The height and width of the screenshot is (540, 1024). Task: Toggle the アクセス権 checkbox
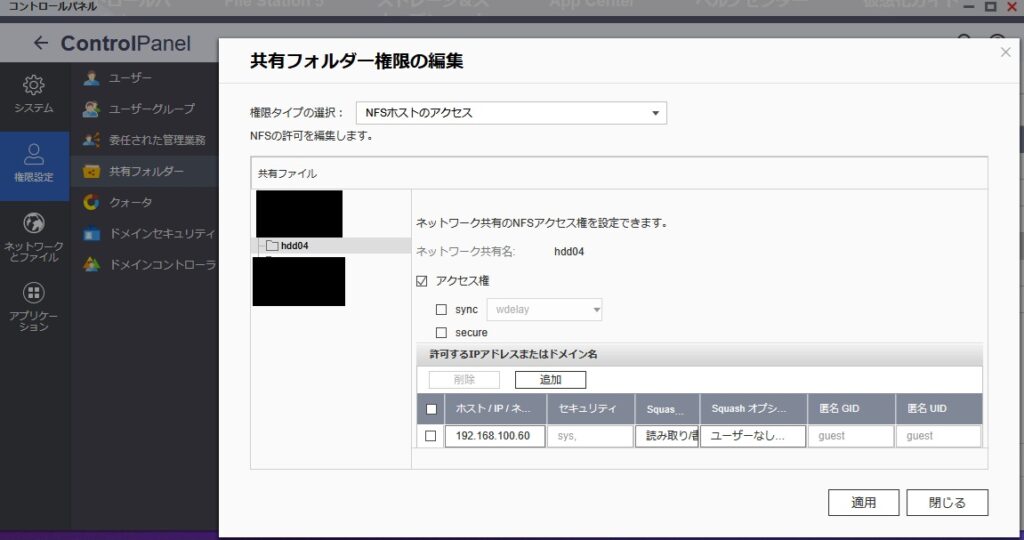coord(421,281)
